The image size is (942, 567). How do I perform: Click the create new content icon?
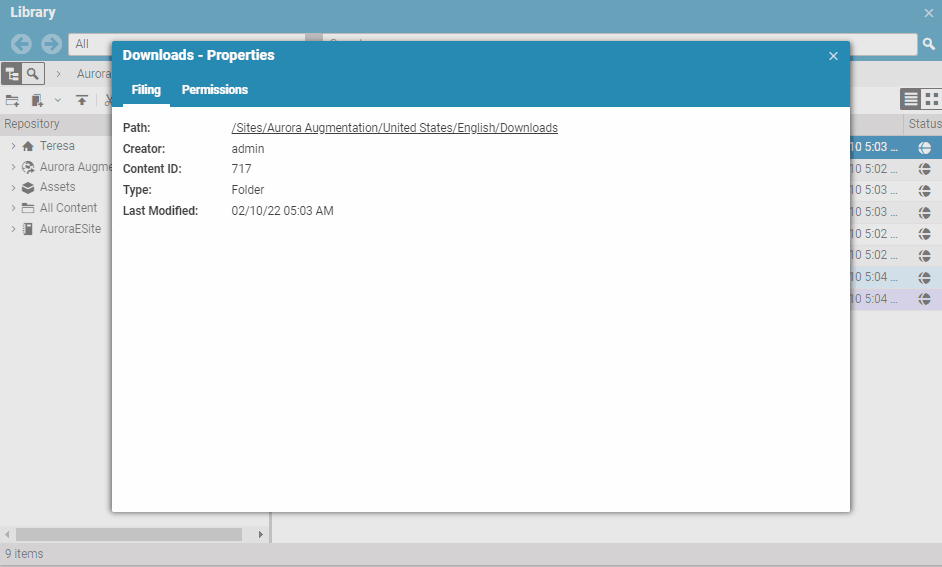[38, 100]
